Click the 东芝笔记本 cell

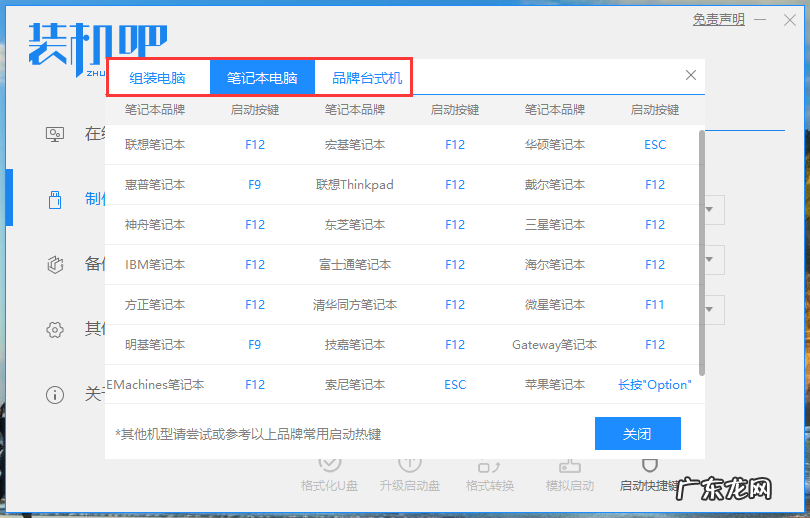point(355,225)
